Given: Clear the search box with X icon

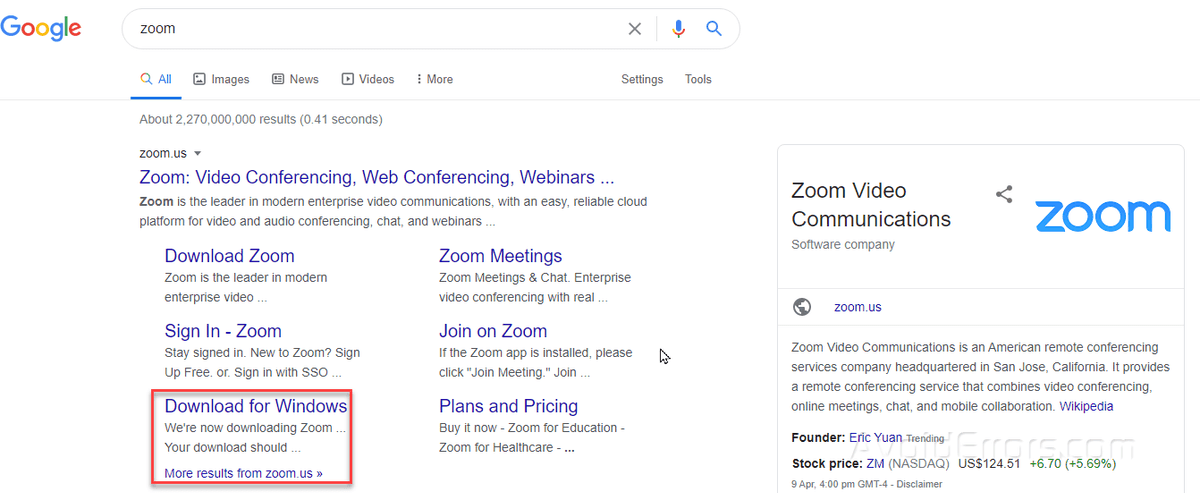Looking at the screenshot, I should pos(635,29).
